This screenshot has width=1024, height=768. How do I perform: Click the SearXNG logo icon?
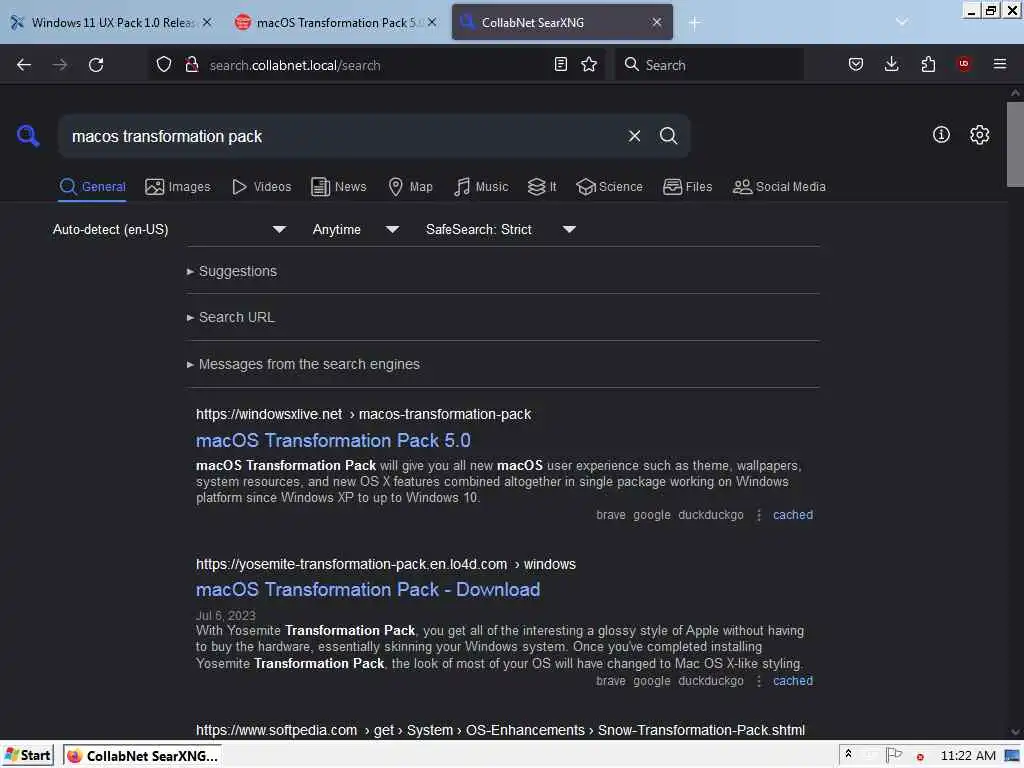(28, 136)
